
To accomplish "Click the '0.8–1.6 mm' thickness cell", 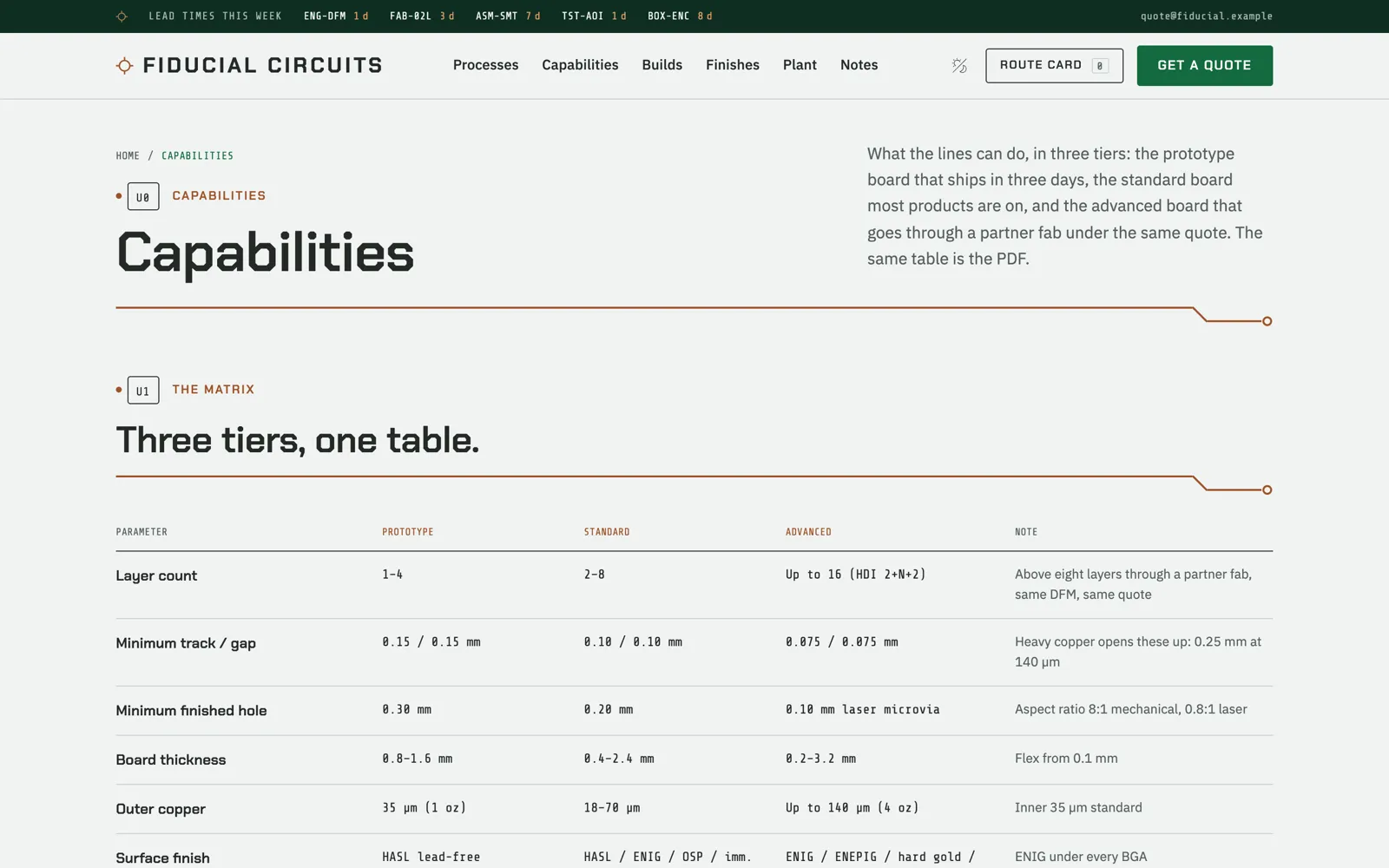I will click(417, 759).
